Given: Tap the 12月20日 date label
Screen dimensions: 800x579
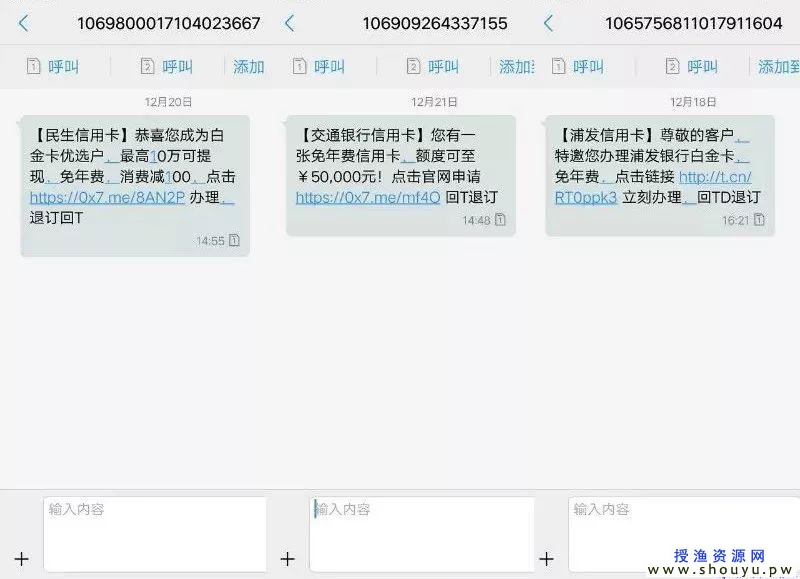Looking at the screenshot, I should pyautogui.click(x=168, y=102).
